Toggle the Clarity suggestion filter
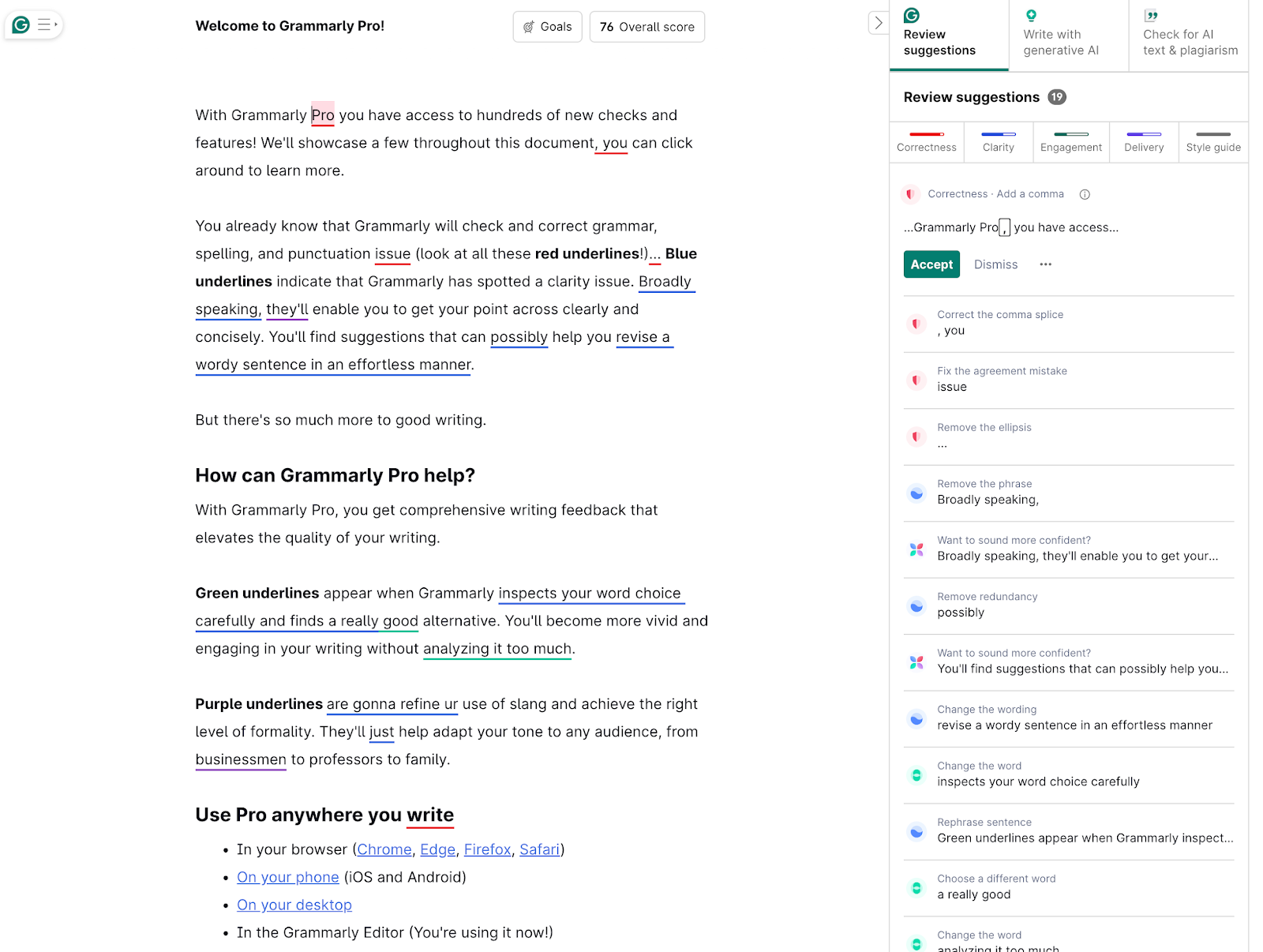 click(x=998, y=142)
